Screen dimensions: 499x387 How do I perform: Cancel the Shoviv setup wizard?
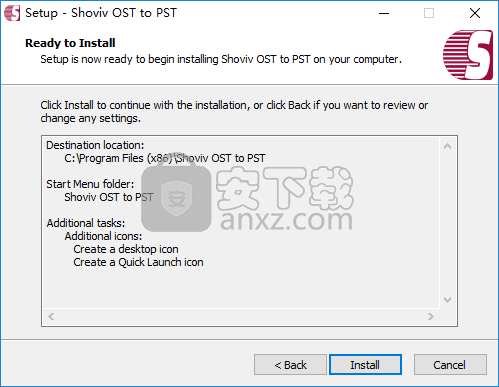[x=450, y=365]
